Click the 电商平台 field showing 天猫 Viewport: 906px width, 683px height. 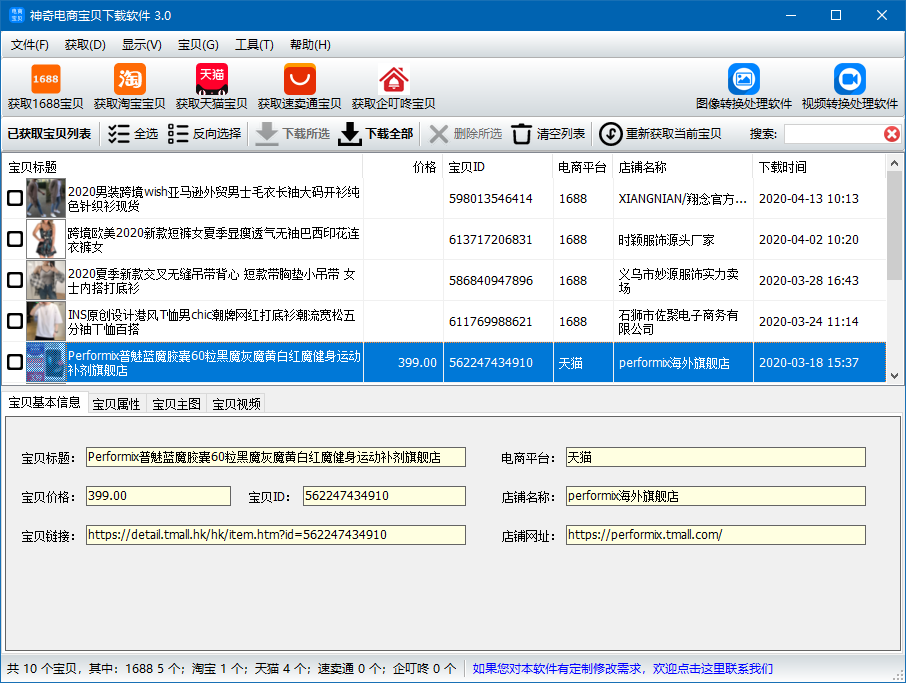715,457
